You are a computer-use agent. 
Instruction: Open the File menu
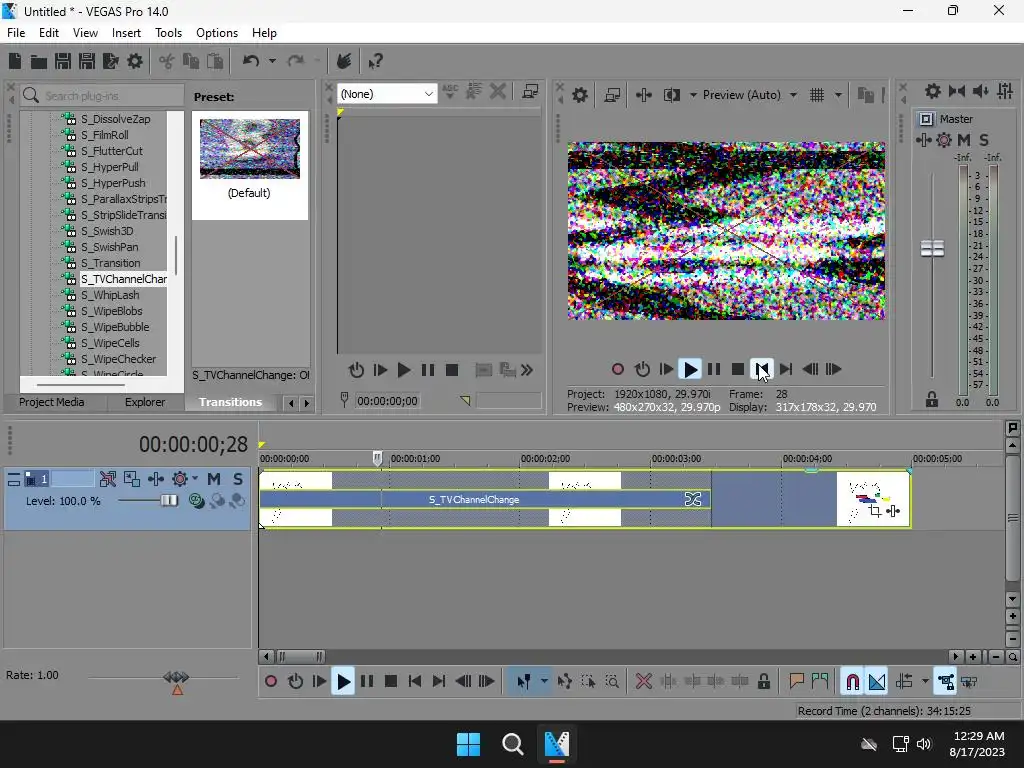[x=16, y=33]
